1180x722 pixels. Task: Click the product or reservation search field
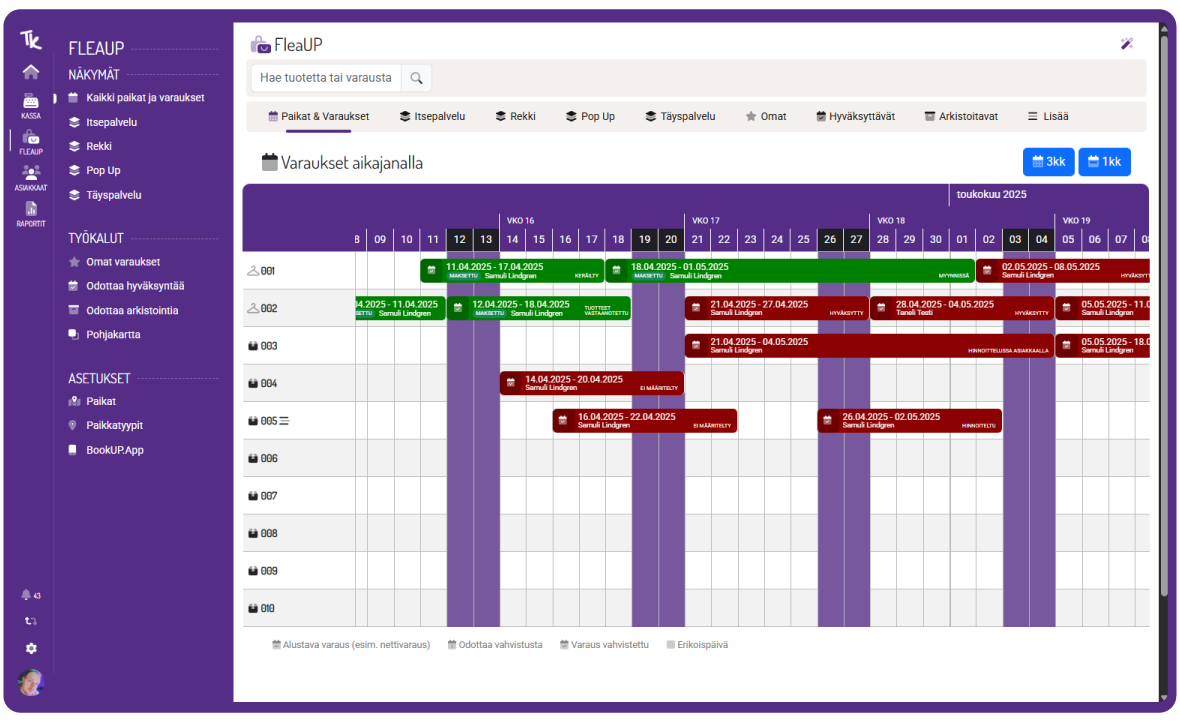click(326, 78)
